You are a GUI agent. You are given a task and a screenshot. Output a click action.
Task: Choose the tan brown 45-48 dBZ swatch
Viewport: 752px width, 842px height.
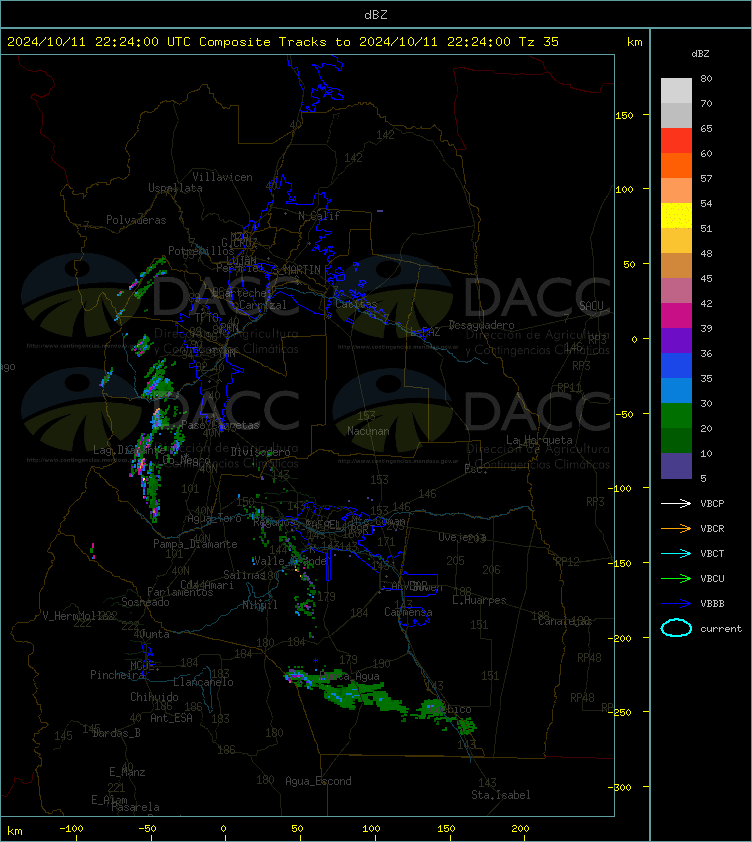tap(676, 265)
